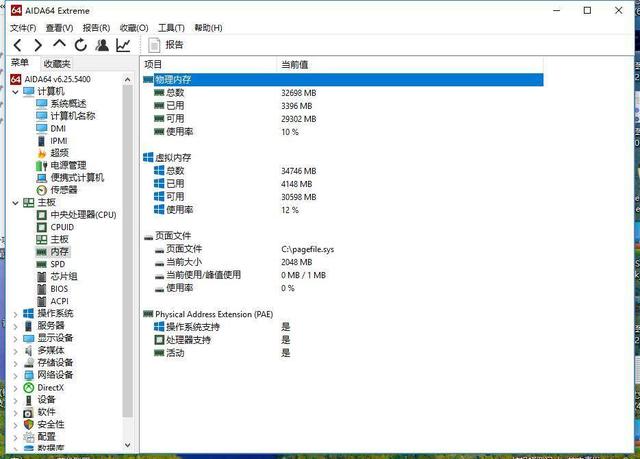
Task: Expand the 软件 tree node
Action: point(15,412)
